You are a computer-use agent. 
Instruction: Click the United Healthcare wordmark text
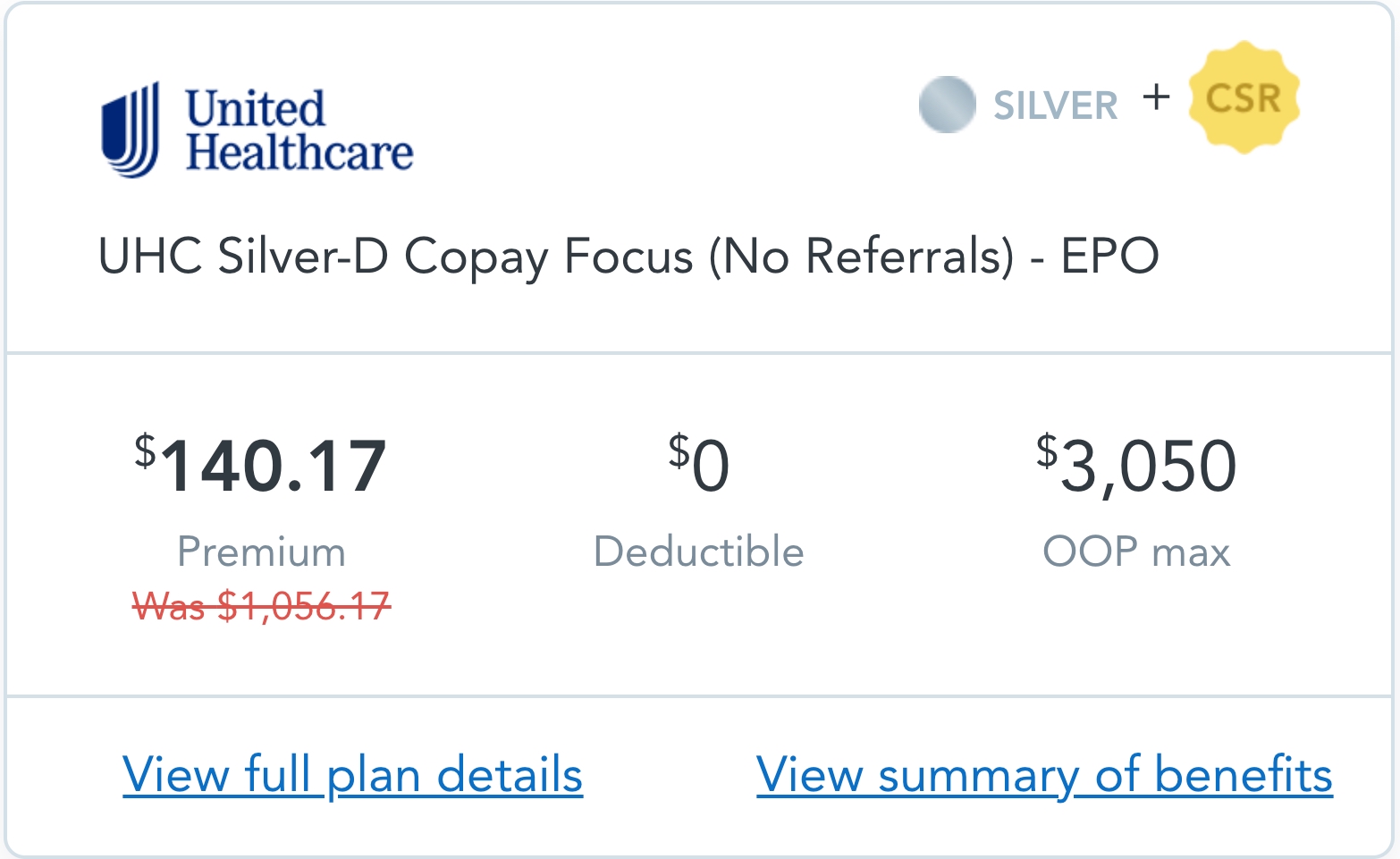coord(299,131)
